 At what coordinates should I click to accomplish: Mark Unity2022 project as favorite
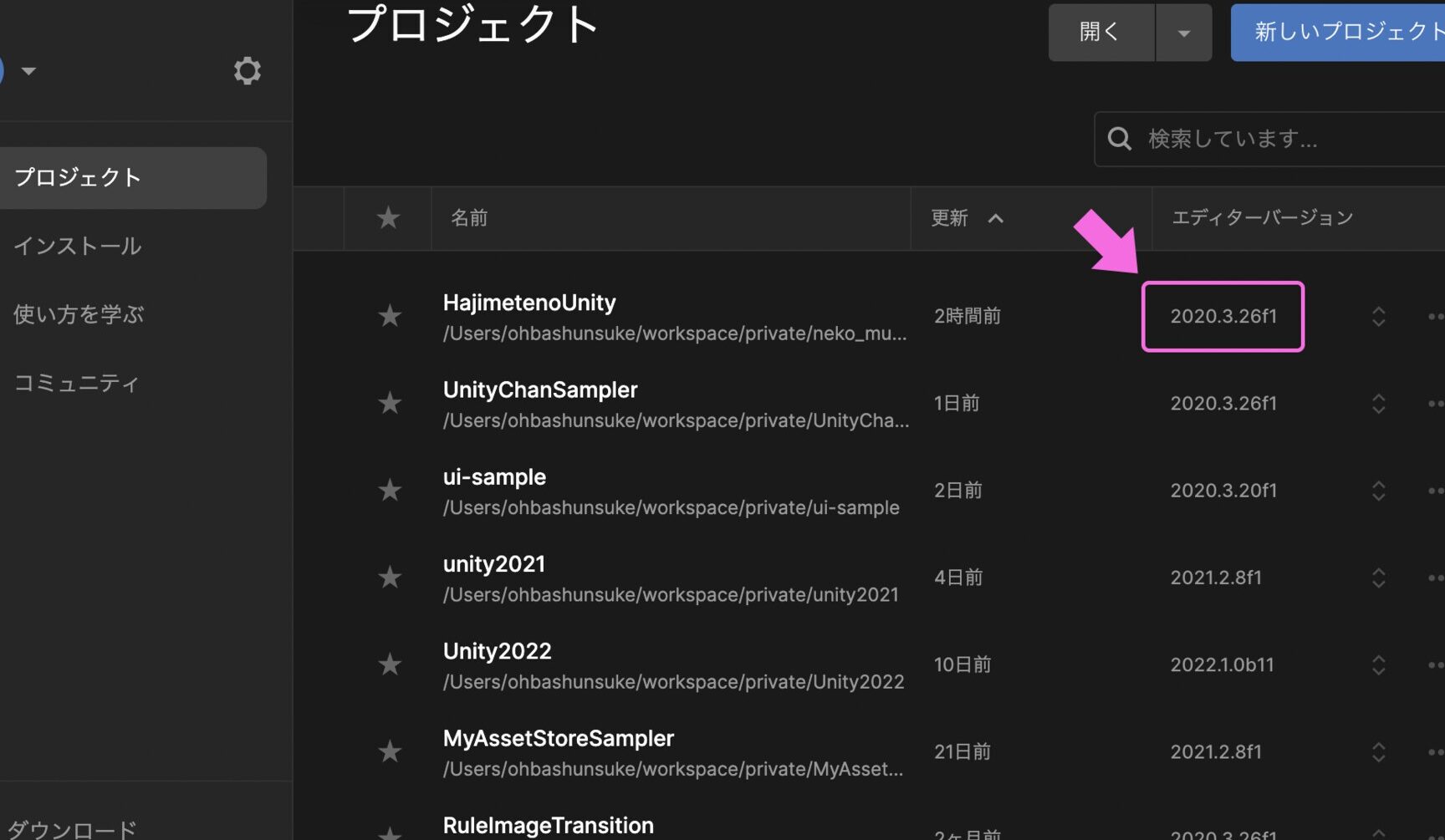click(390, 664)
